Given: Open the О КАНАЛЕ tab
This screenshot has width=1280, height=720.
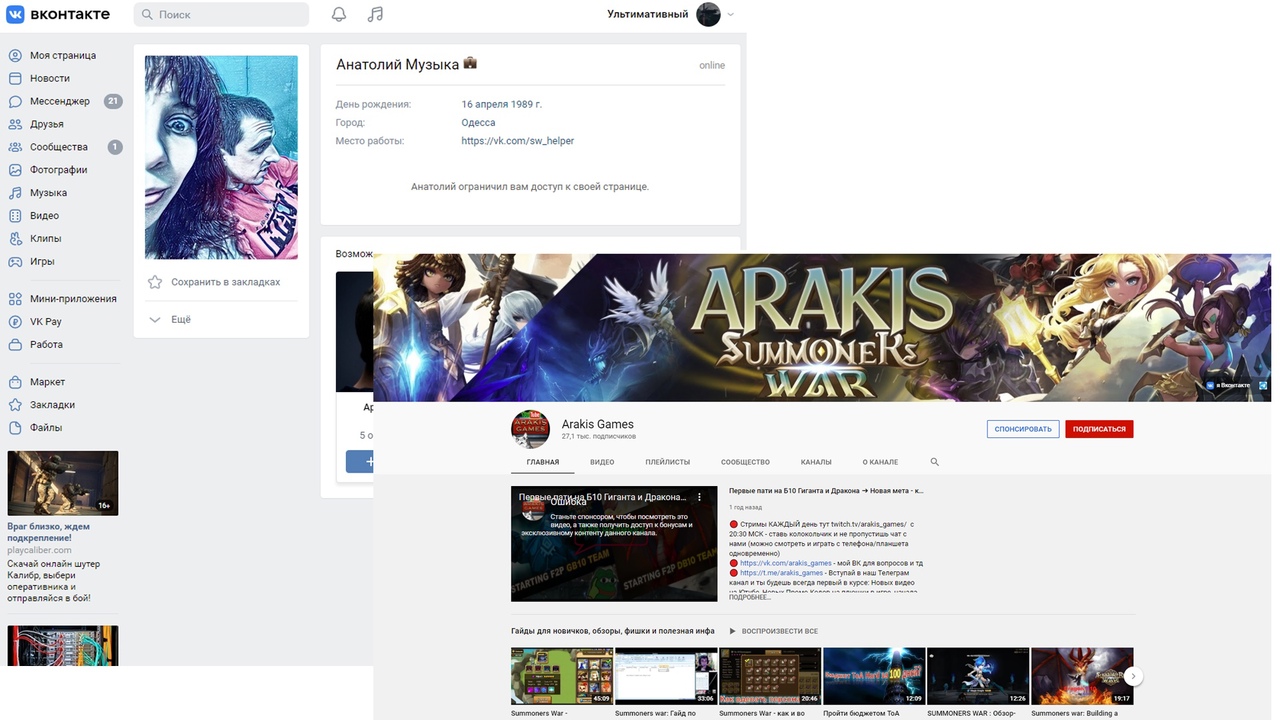Looking at the screenshot, I should 880,462.
